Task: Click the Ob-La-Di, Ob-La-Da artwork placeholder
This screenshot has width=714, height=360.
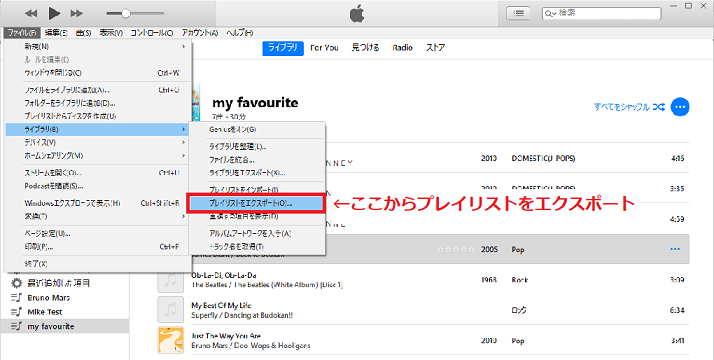Action: tap(171, 280)
